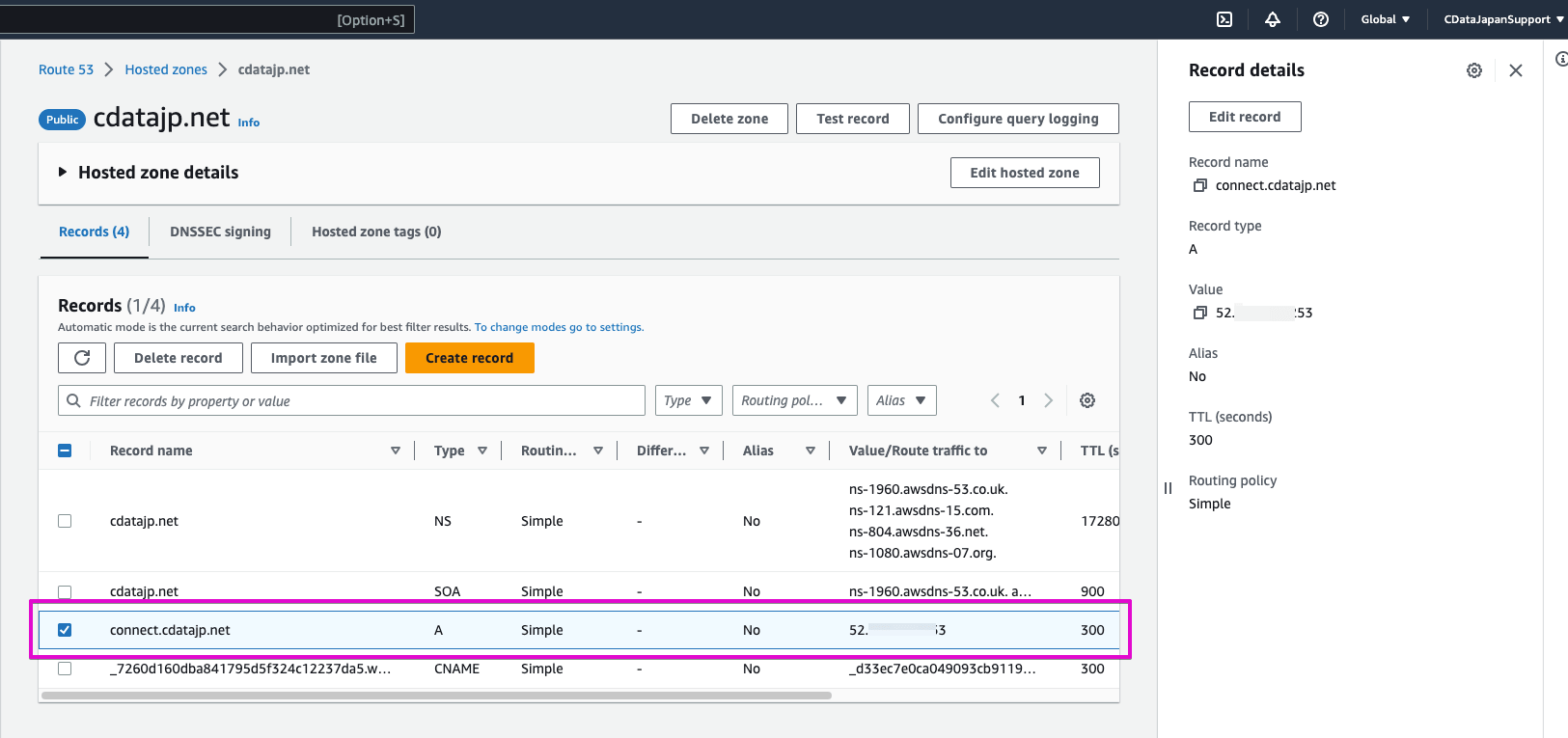Click the orange Create record button
The width and height of the screenshot is (1568, 738).
pos(470,358)
